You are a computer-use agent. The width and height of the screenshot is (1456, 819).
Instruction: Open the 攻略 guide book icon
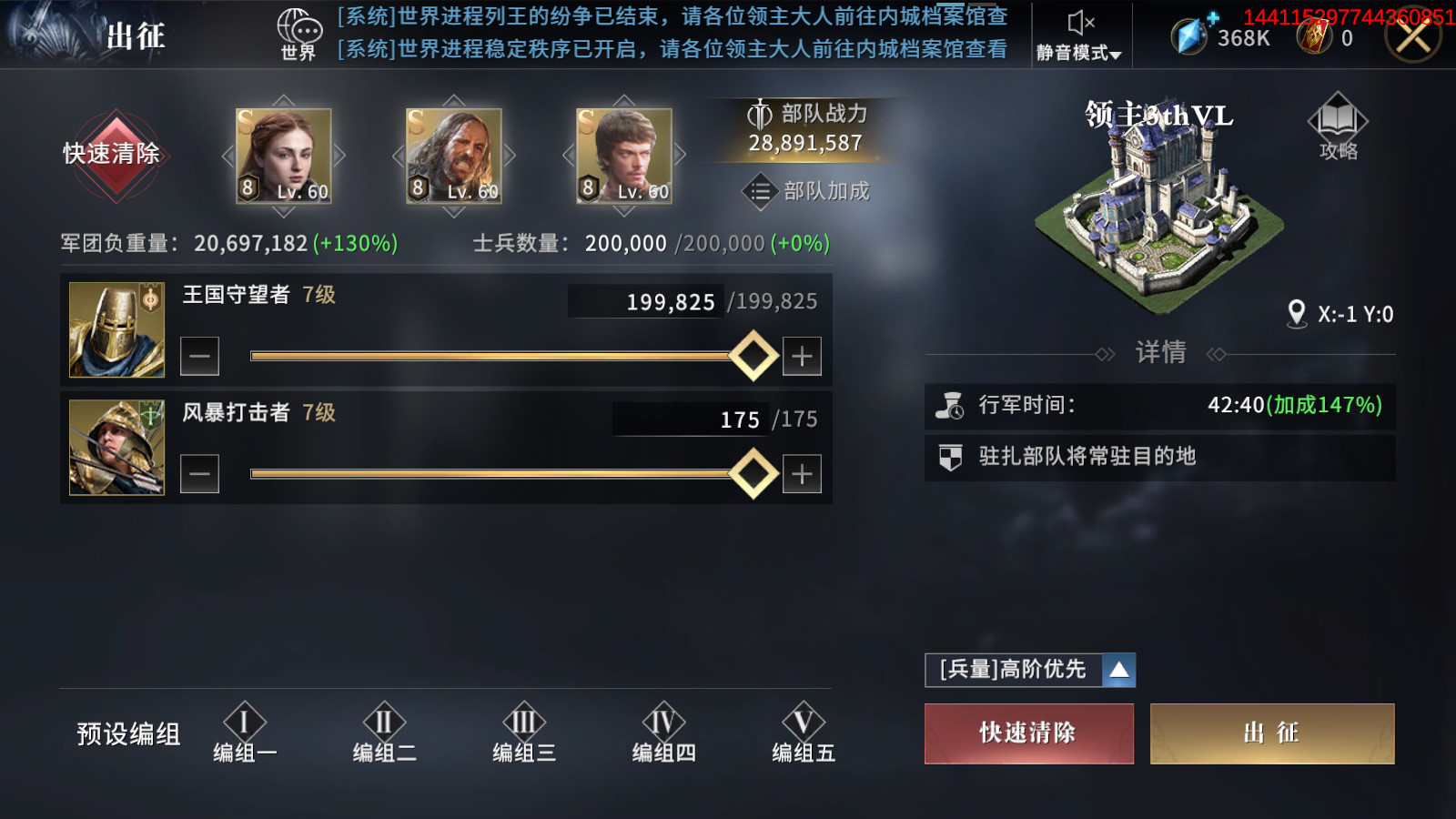pos(1338,126)
